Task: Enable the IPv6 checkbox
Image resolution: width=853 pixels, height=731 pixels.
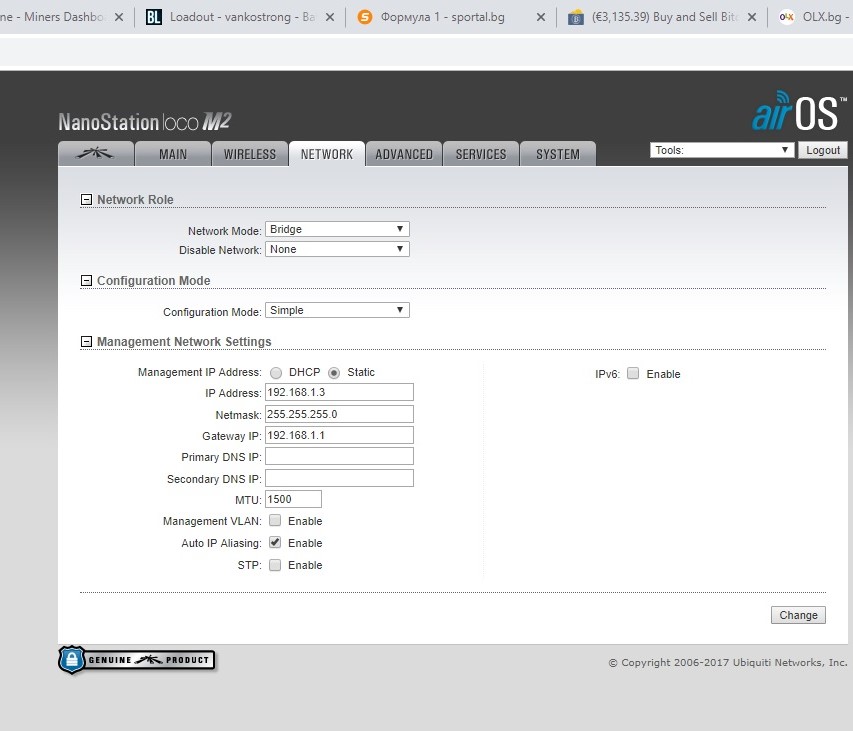Action: tap(633, 373)
